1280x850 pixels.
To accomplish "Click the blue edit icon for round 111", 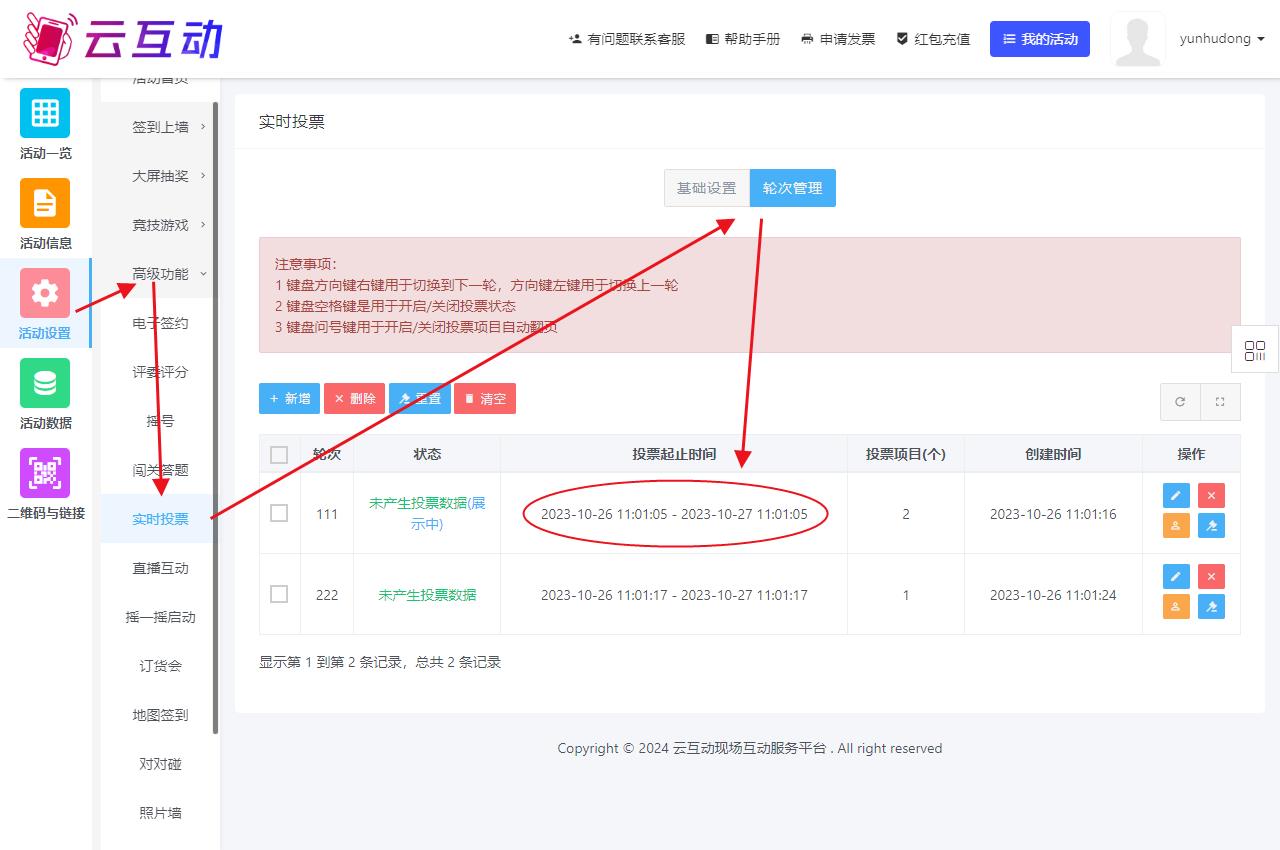I will pyautogui.click(x=1176, y=496).
